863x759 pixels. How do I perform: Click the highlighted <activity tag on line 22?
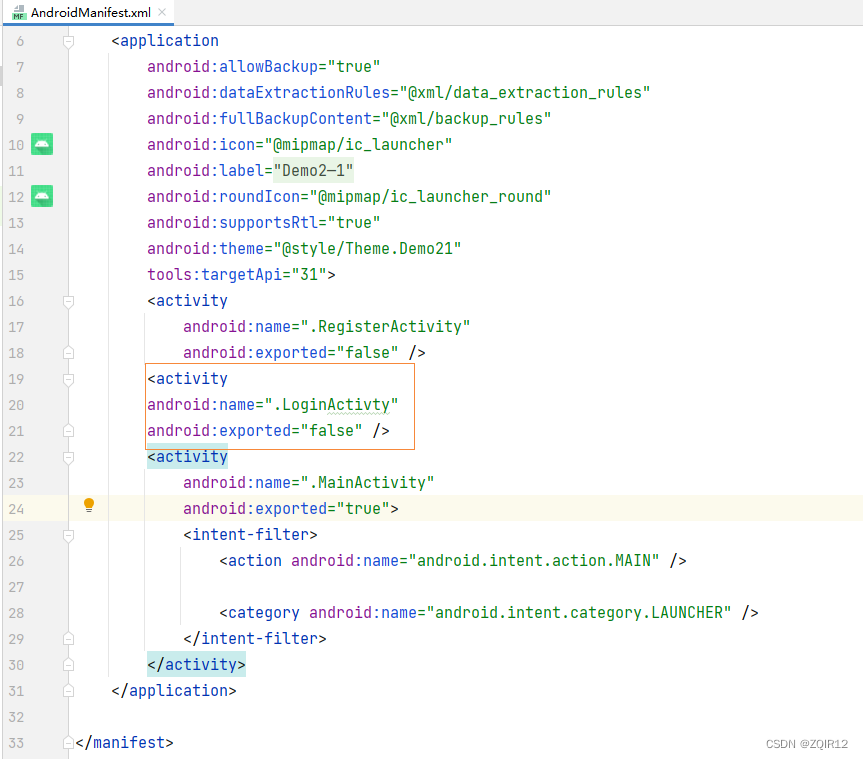[x=187, y=457]
